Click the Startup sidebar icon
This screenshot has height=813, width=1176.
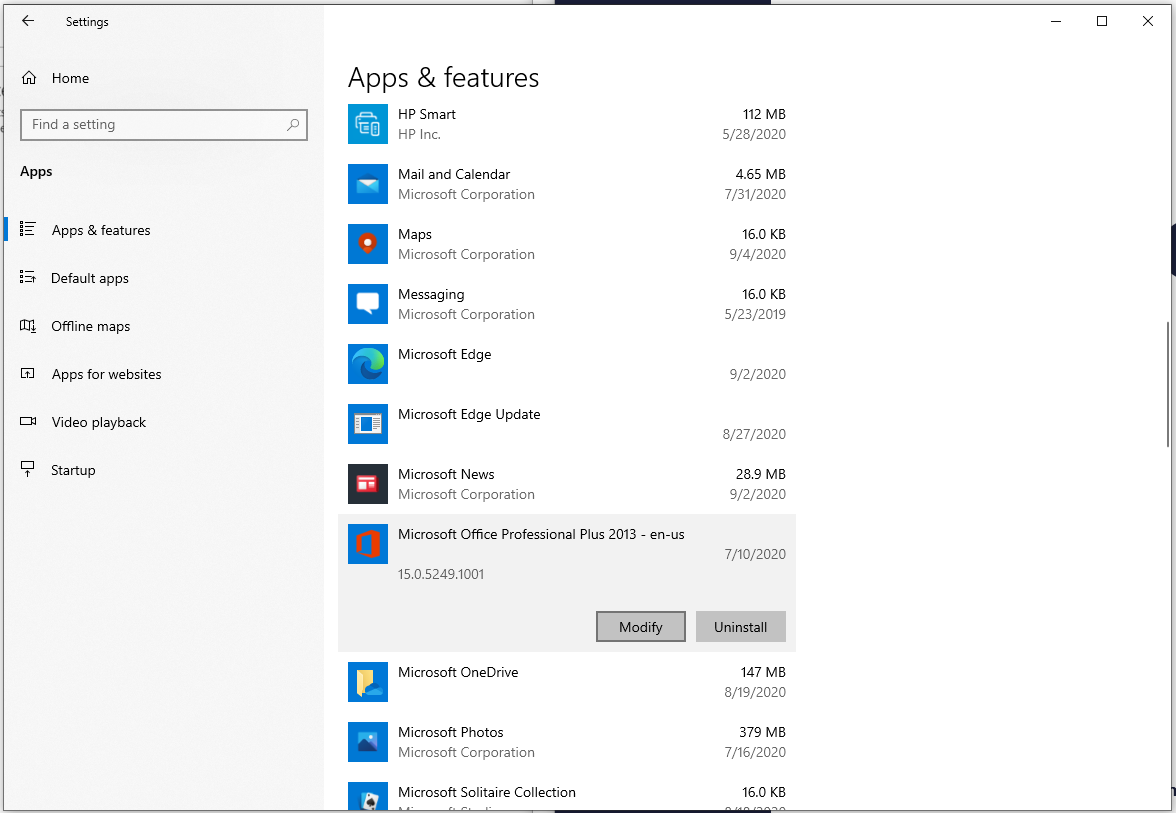coord(28,470)
